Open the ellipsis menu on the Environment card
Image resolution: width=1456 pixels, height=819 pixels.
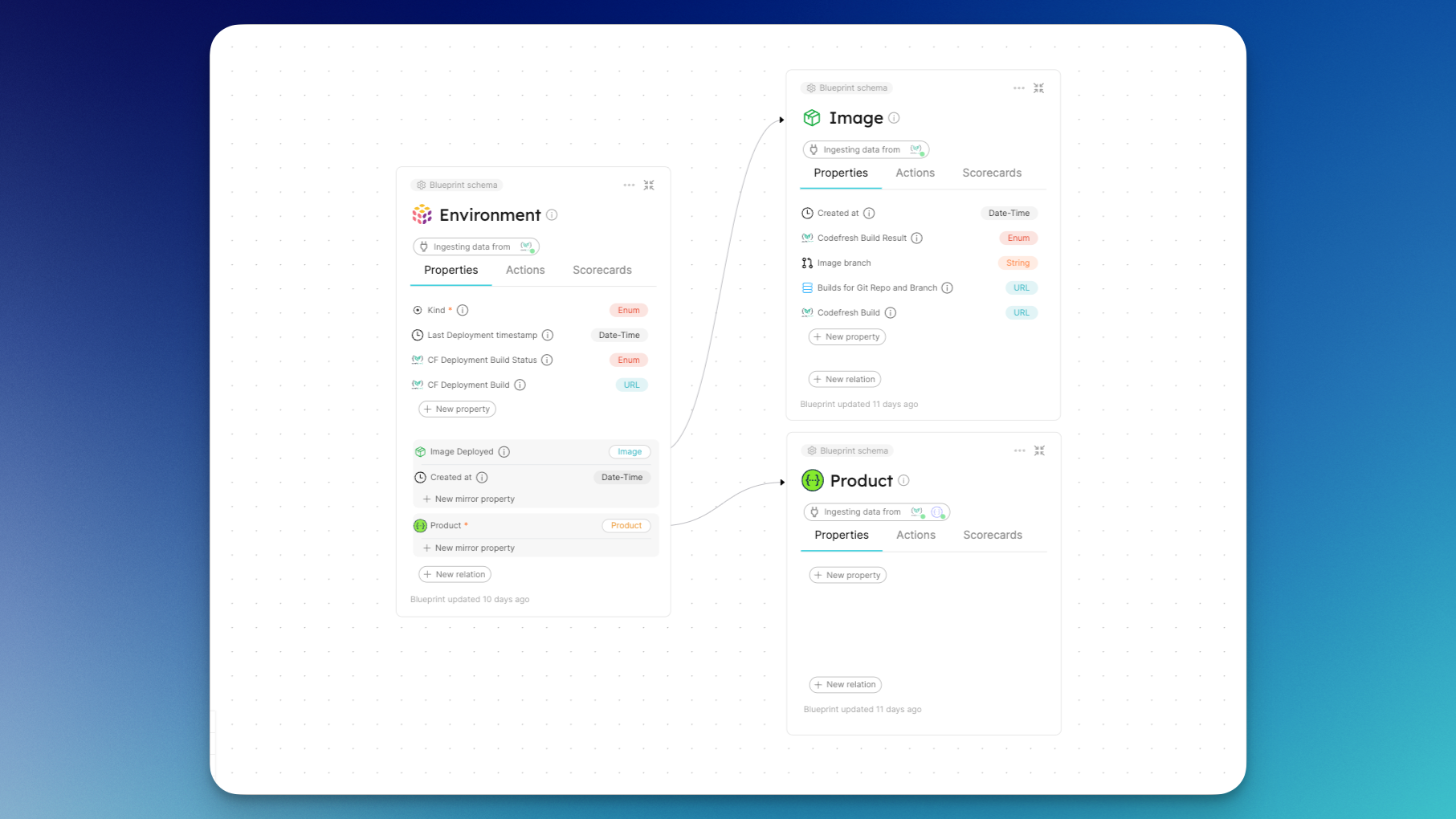(x=629, y=185)
